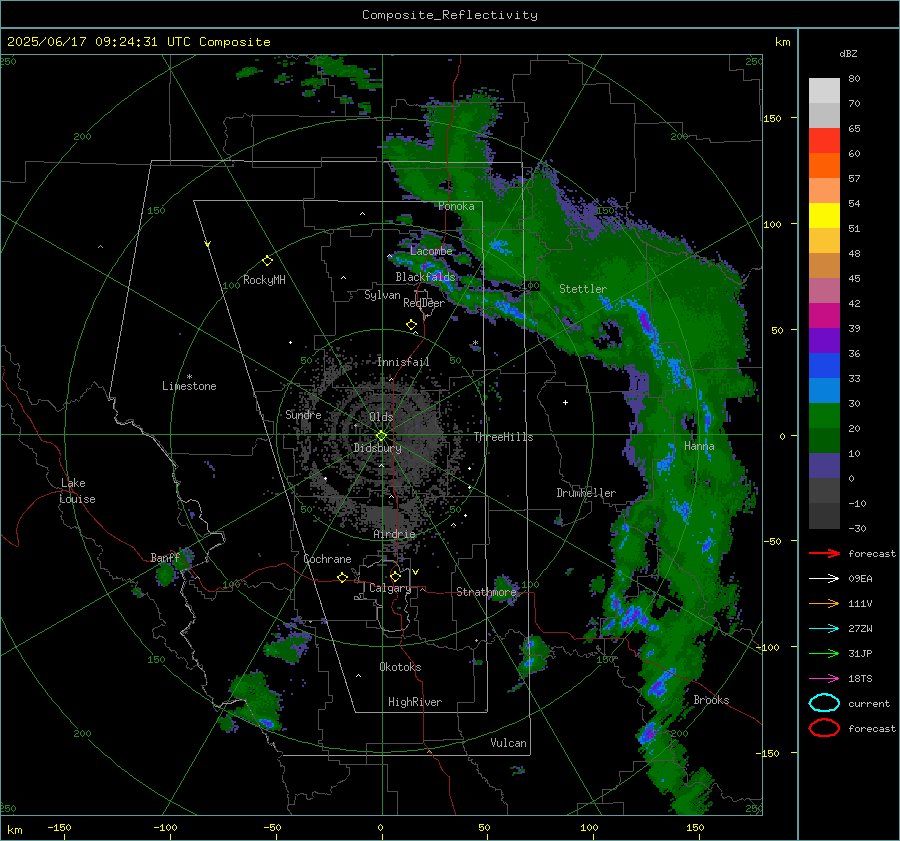Click the 09EA legend label
This screenshot has width=900, height=841.
point(860,579)
